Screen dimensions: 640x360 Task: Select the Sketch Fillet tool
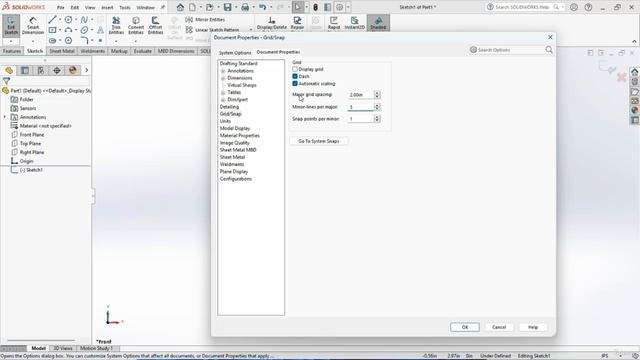[x=84, y=40]
